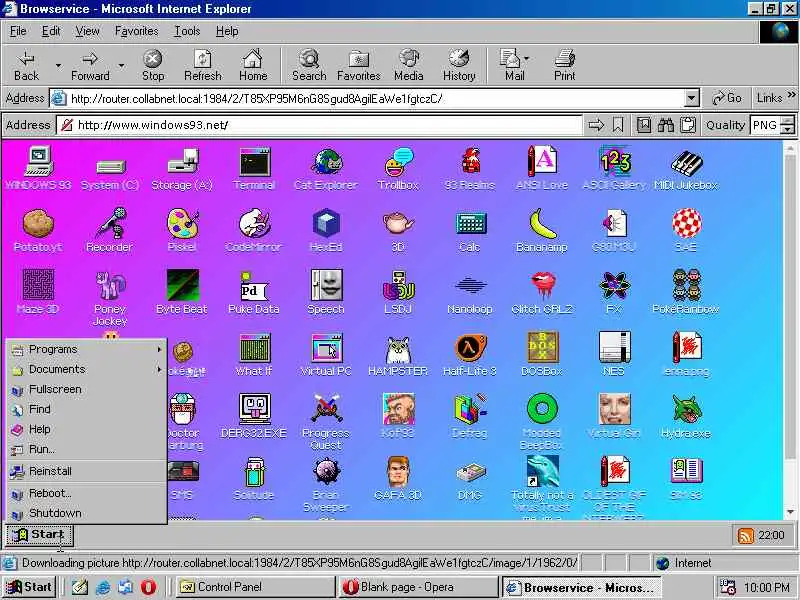
Task: Expand the Documents submenu
Action: (87, 369)
